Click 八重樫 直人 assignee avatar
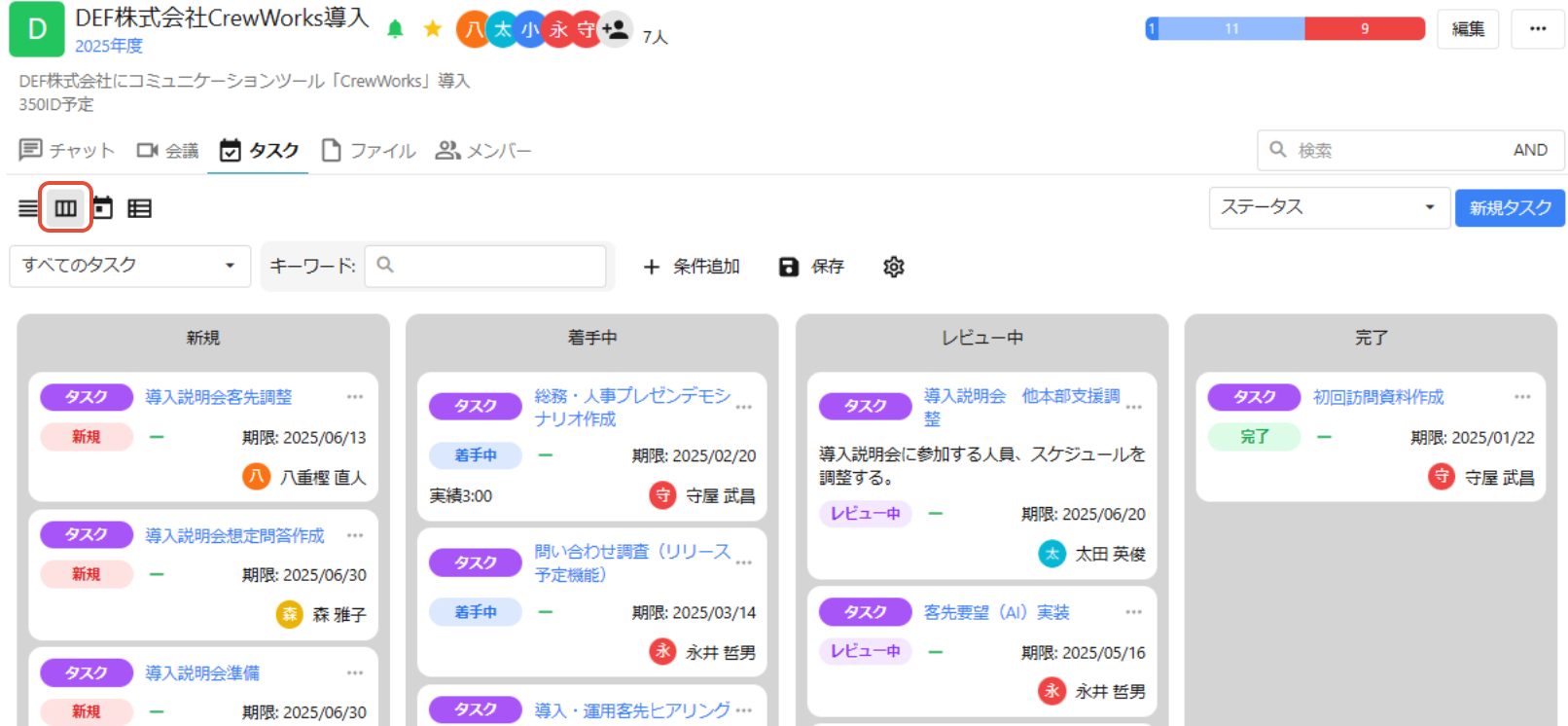Screen dimensions: 1568x726 [x=256, y=477]
